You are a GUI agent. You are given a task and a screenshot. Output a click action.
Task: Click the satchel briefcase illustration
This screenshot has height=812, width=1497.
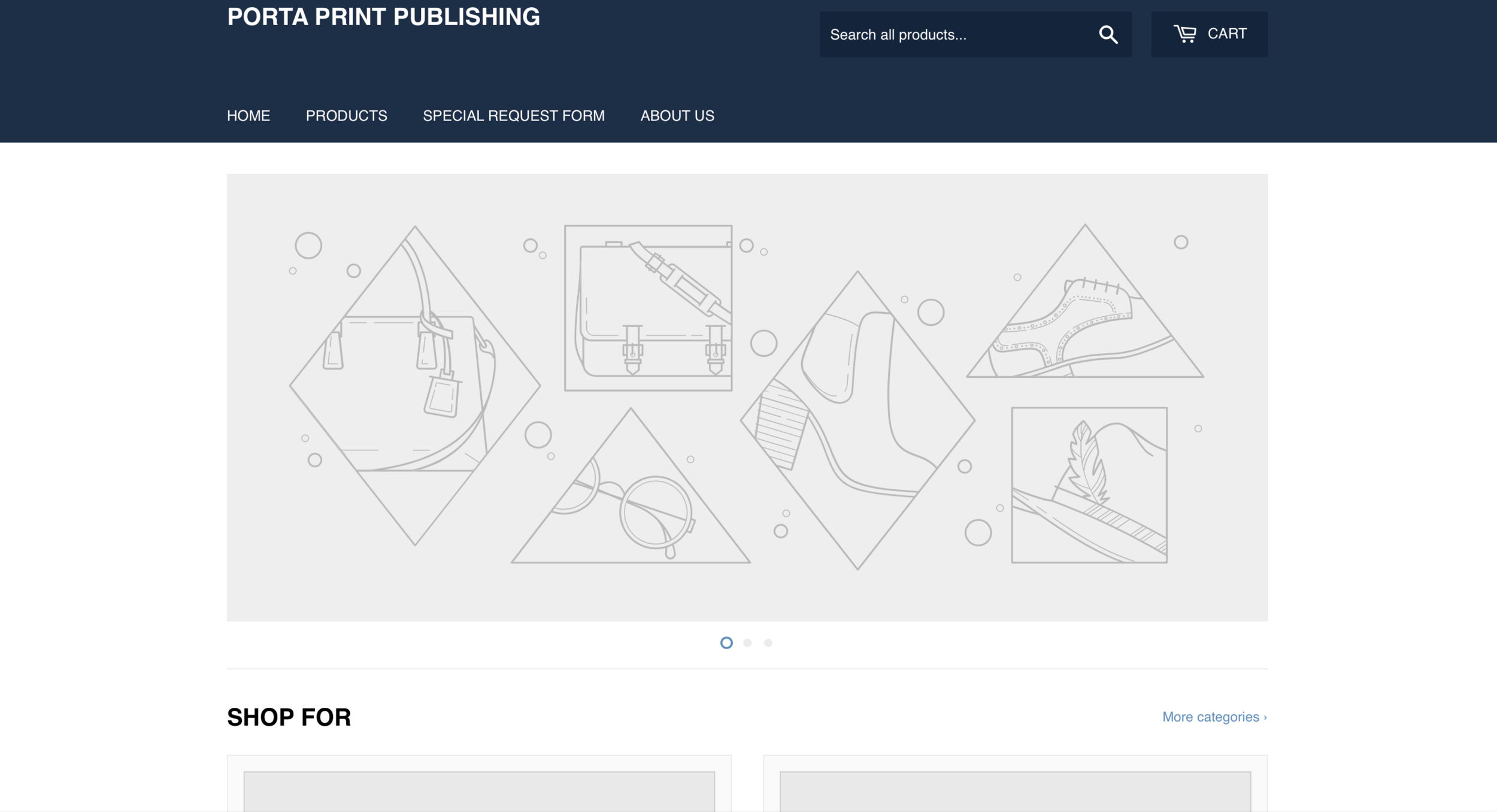click(x=648, y=308)
